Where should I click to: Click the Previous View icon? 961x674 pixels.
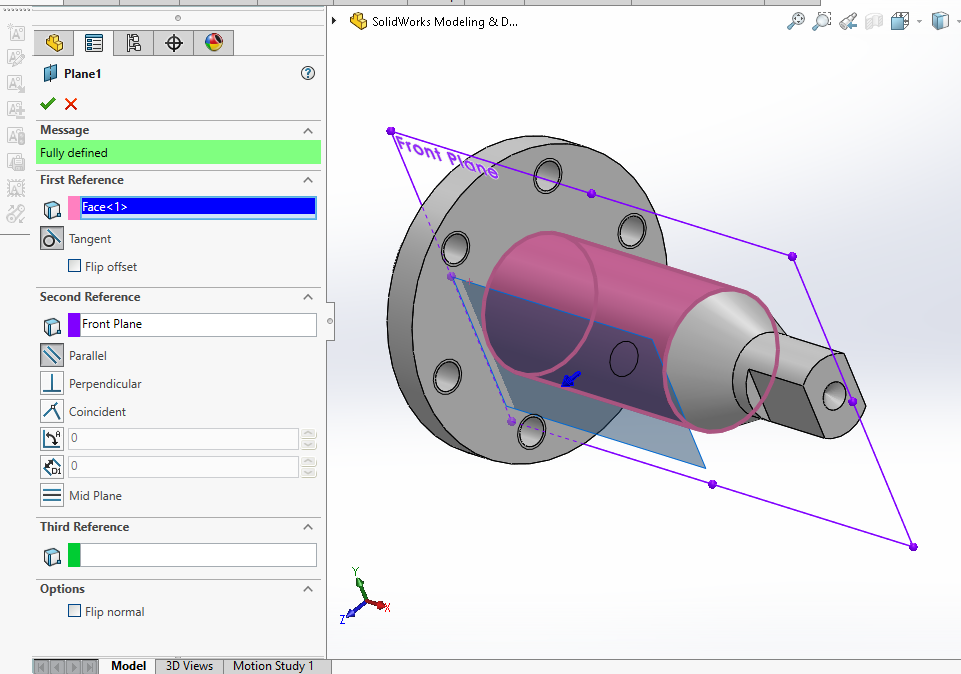(847, 21)
